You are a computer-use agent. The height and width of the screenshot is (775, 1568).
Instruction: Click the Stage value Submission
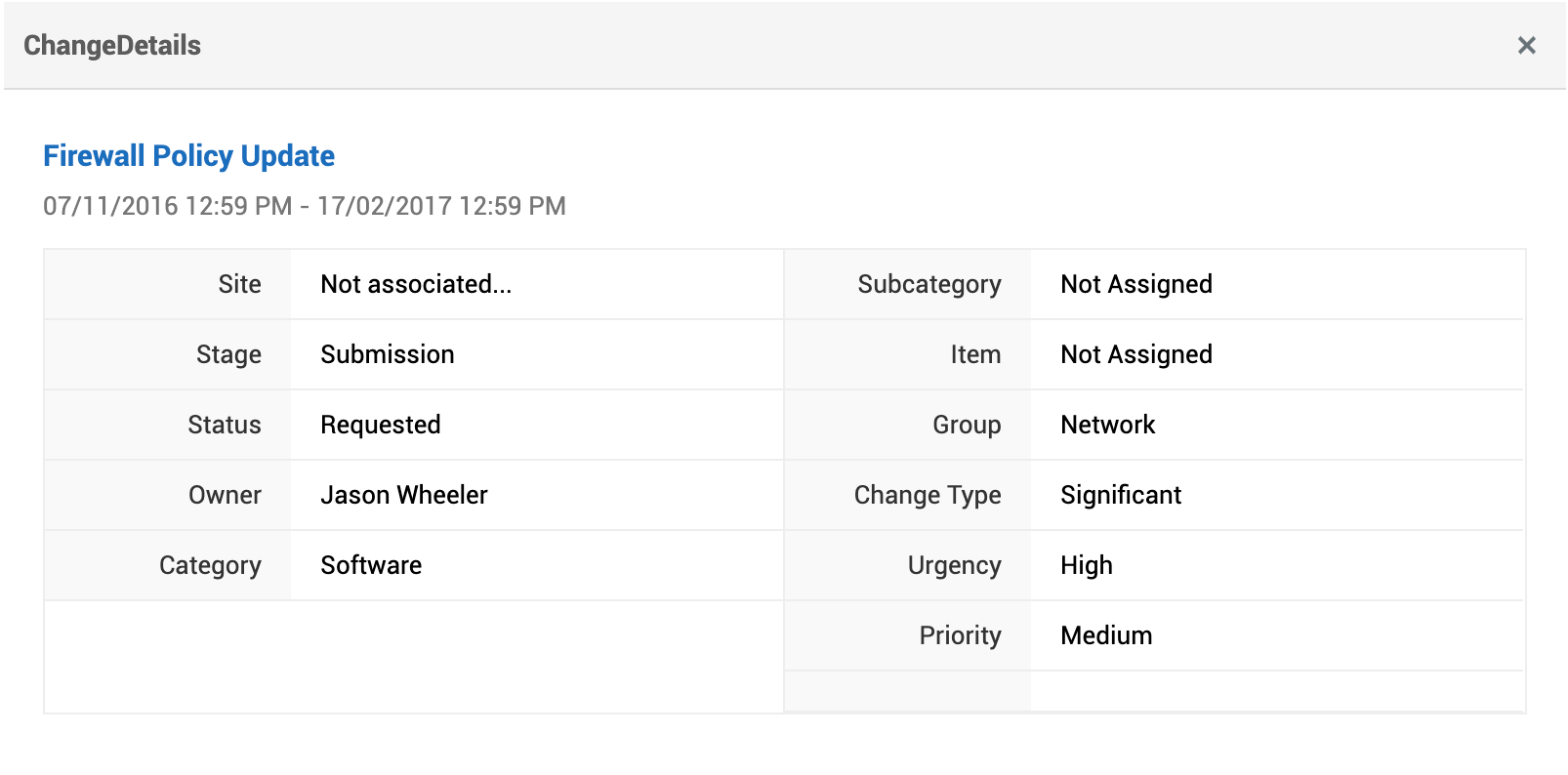pos(388,354)
